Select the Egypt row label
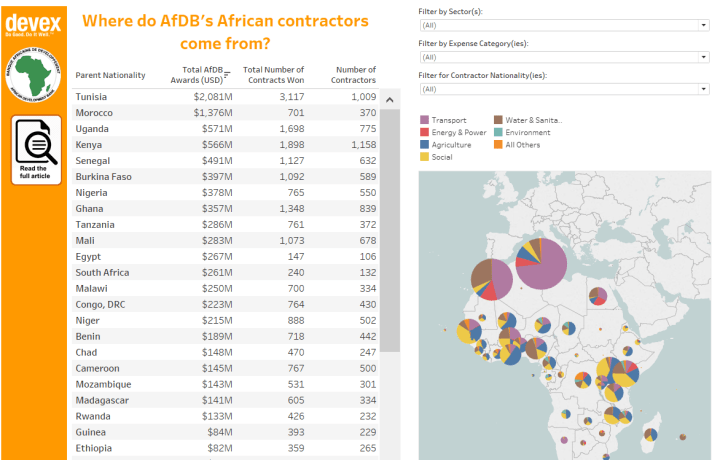720x460 pixels. click(88, 257)
